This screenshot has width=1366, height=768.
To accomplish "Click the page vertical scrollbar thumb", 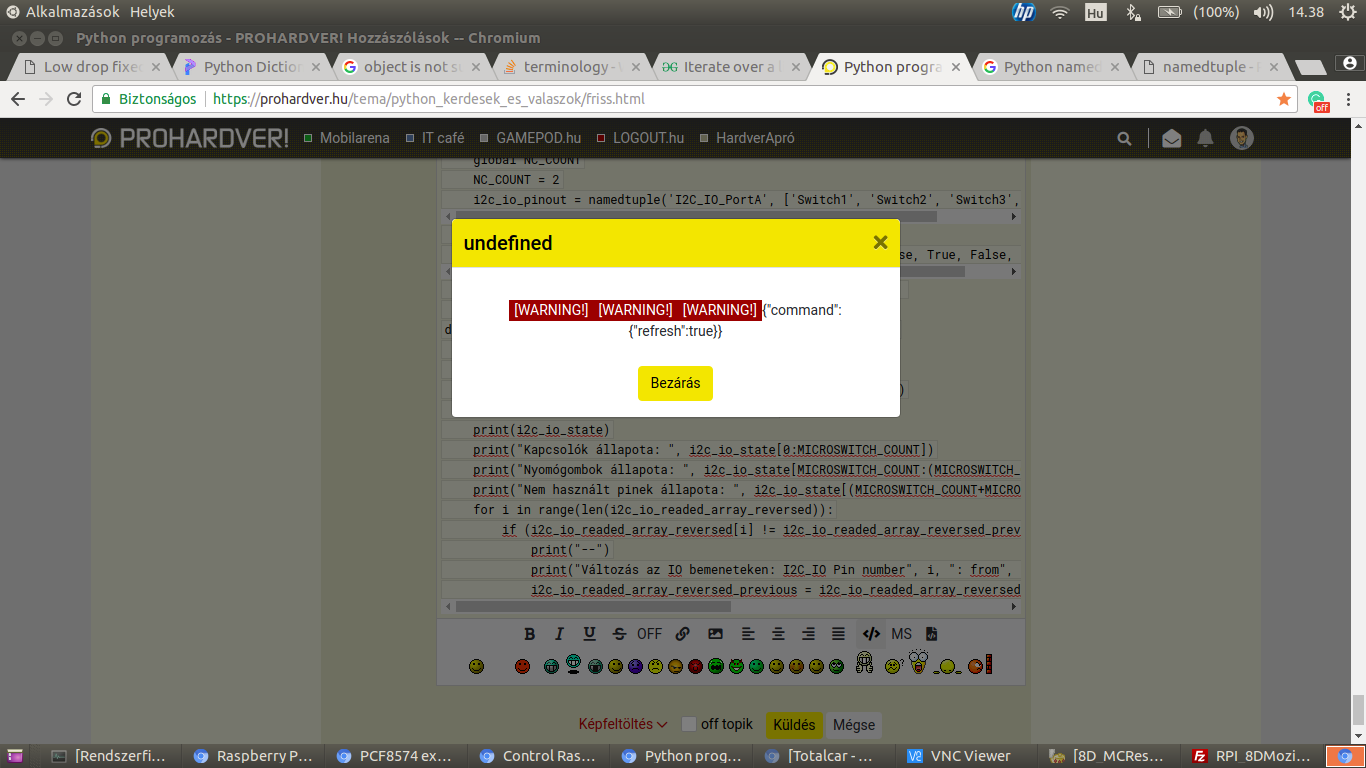I will [x=1358, y=709].
